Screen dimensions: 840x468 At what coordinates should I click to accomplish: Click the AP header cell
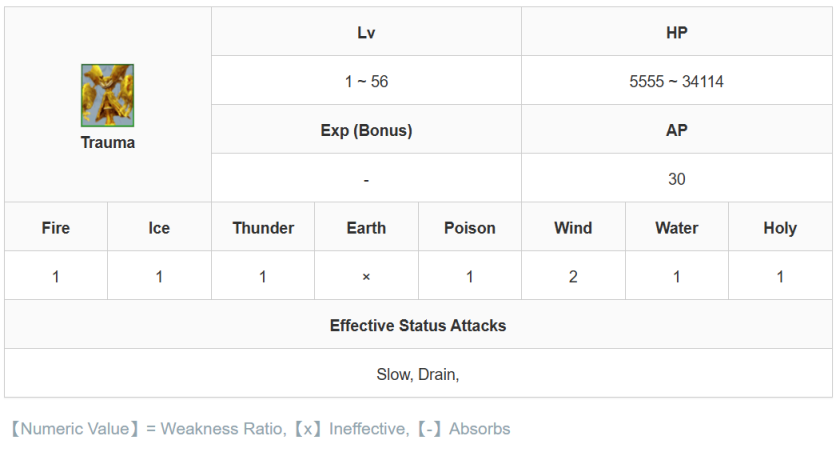pyautogui.click(x=676, y=130)
